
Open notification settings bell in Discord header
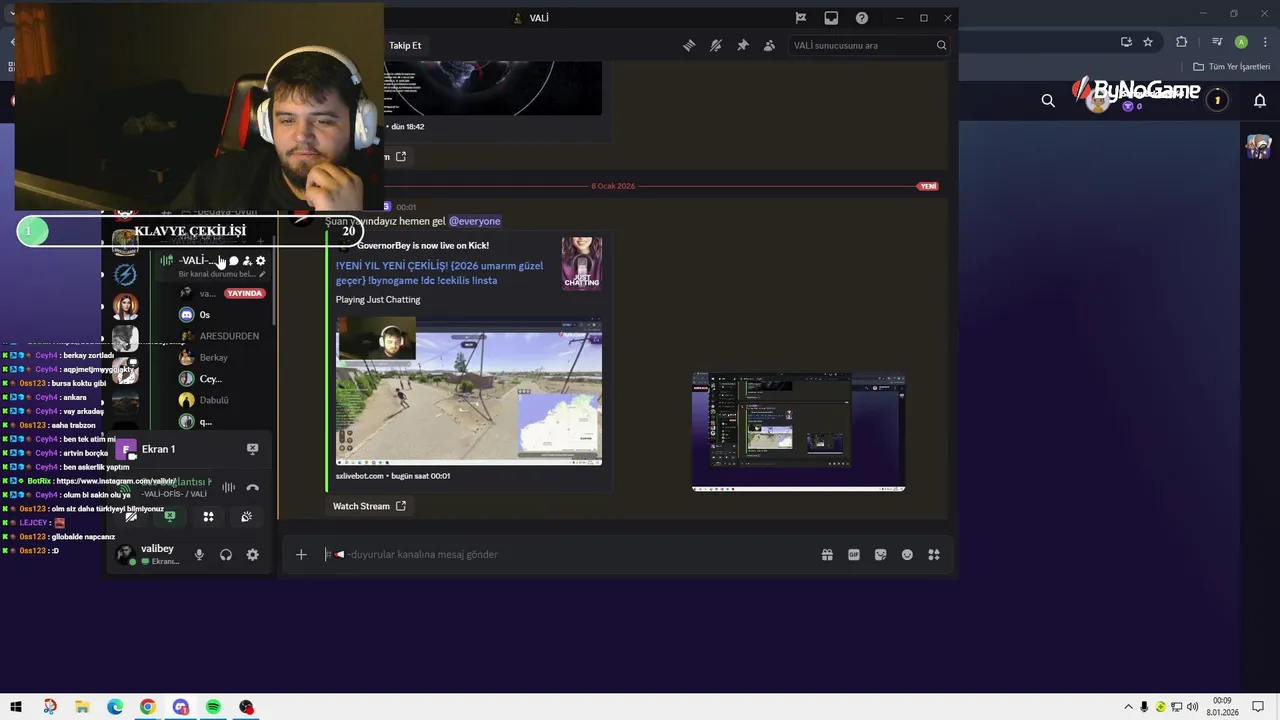tap(716, 45)
